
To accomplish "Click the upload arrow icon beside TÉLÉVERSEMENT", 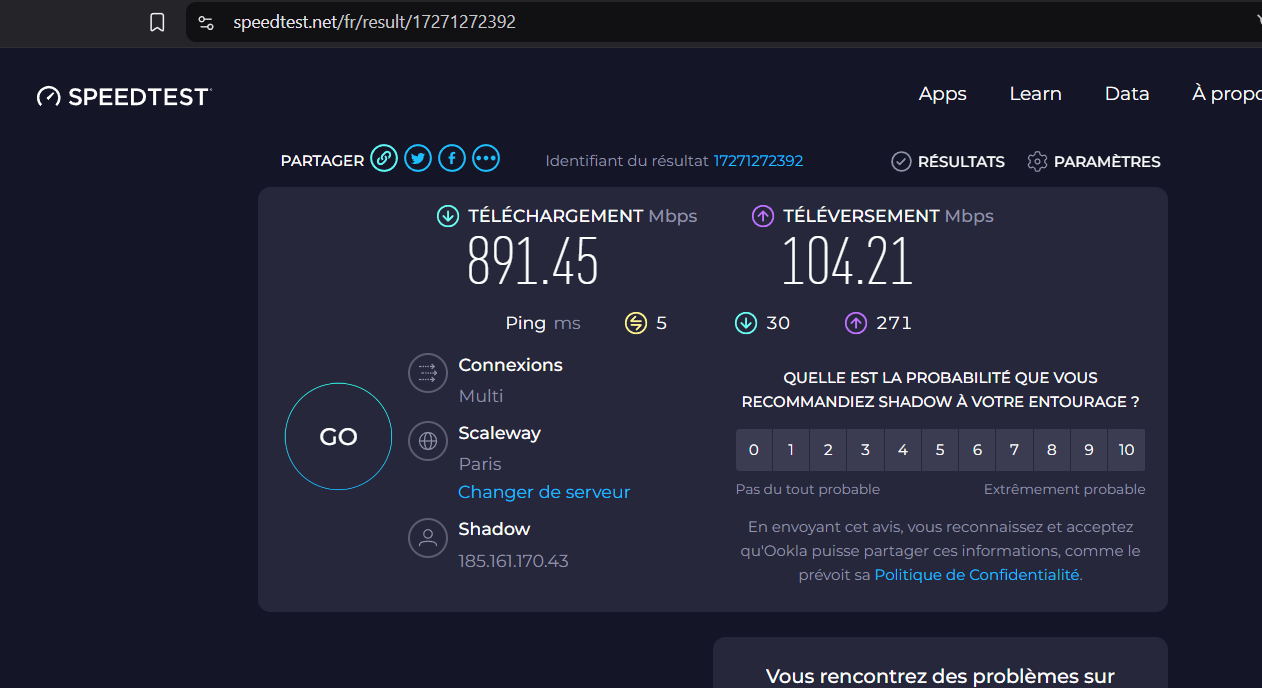I will [x=763, y=216].
